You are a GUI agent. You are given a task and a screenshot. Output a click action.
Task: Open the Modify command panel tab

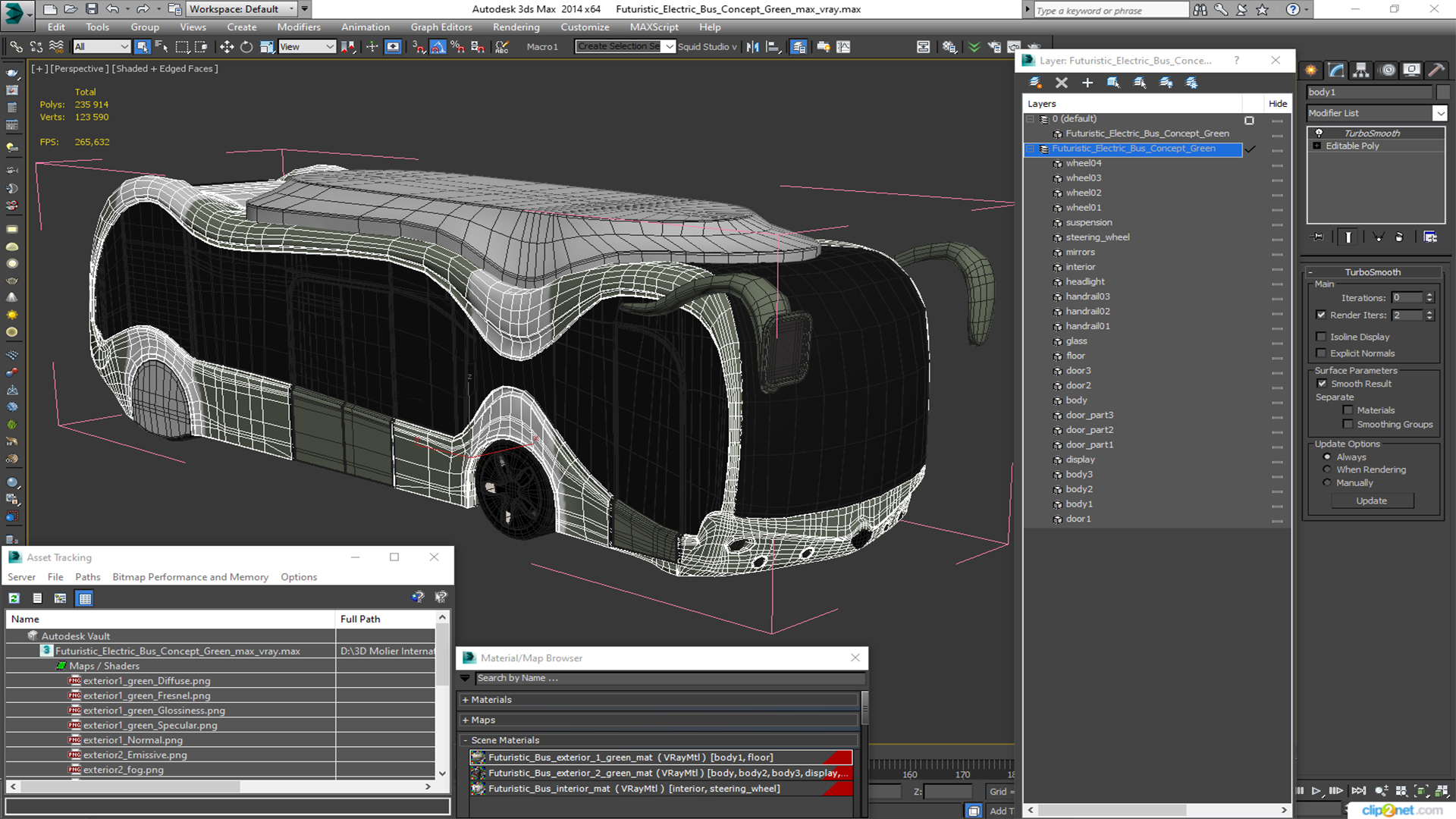click(1336, 70)
